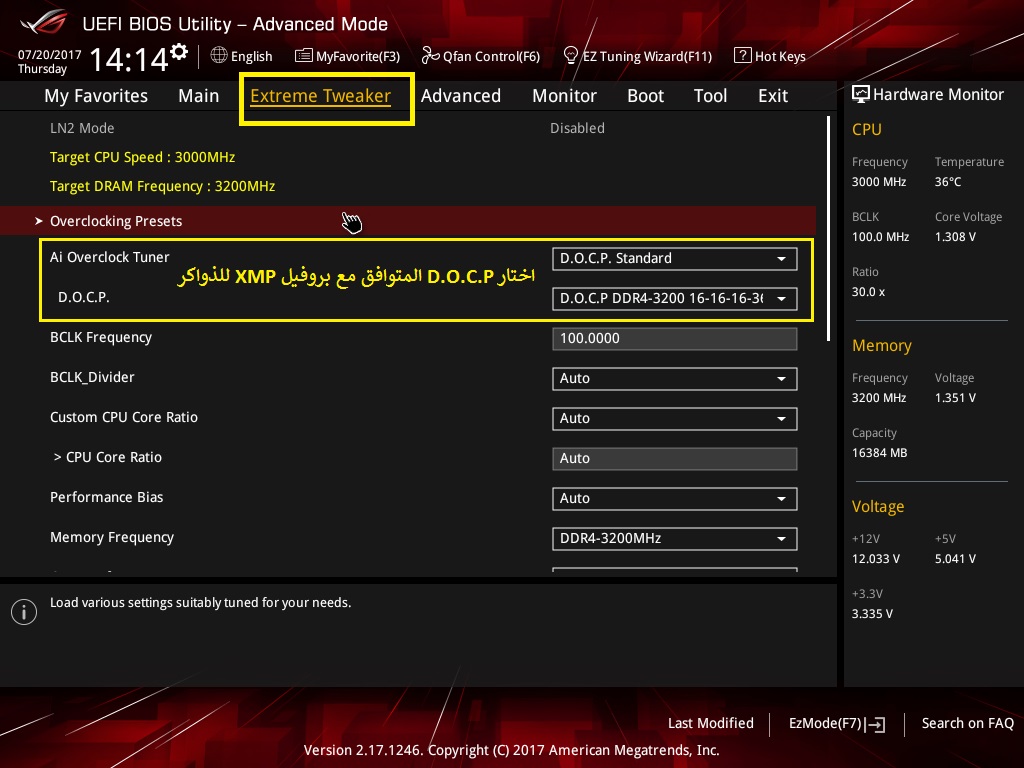Click the EzMode exit arrow icon
Viewport: 1024px width, 768px height.
click(875, 724)
